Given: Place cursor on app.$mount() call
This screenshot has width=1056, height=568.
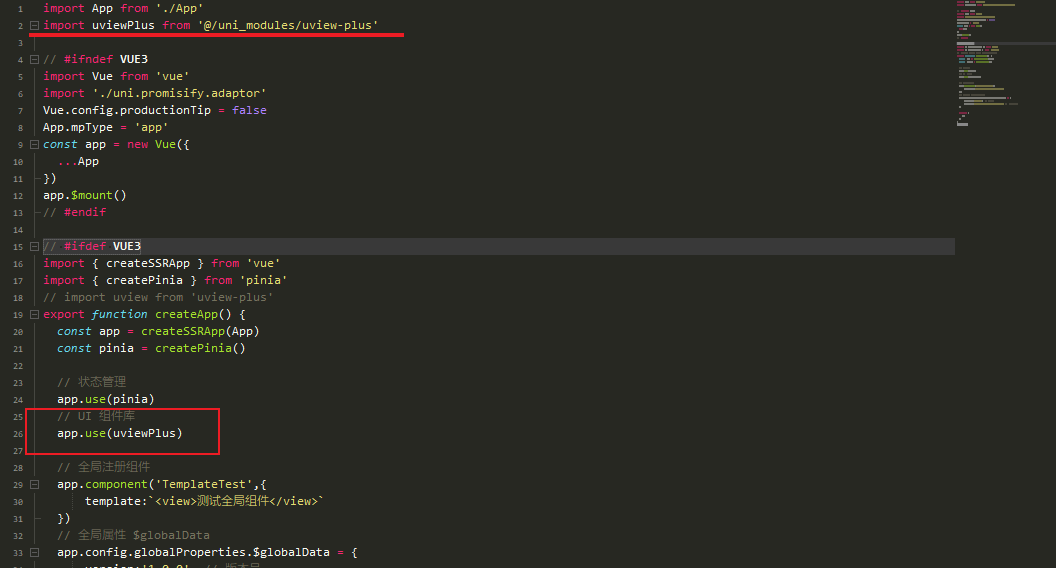Looking at the screenshot, I should [x=85, y=195].
